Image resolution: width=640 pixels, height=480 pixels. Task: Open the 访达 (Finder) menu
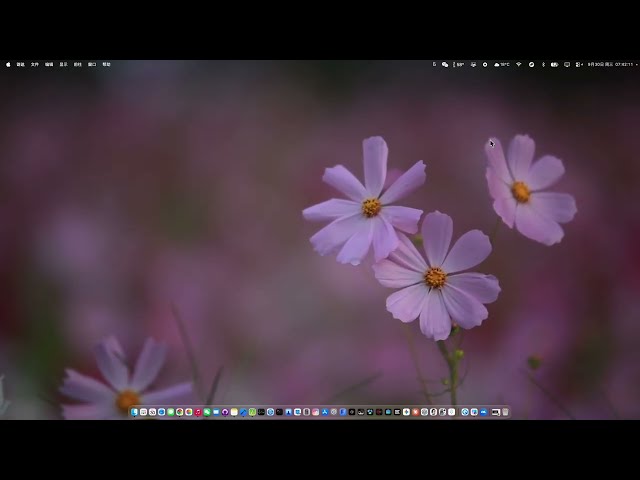pos(20,64)
